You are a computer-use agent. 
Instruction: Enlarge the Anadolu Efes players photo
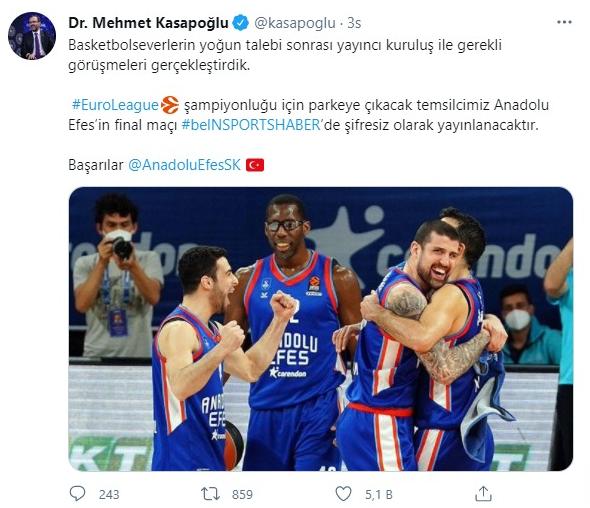coord(321,329)
